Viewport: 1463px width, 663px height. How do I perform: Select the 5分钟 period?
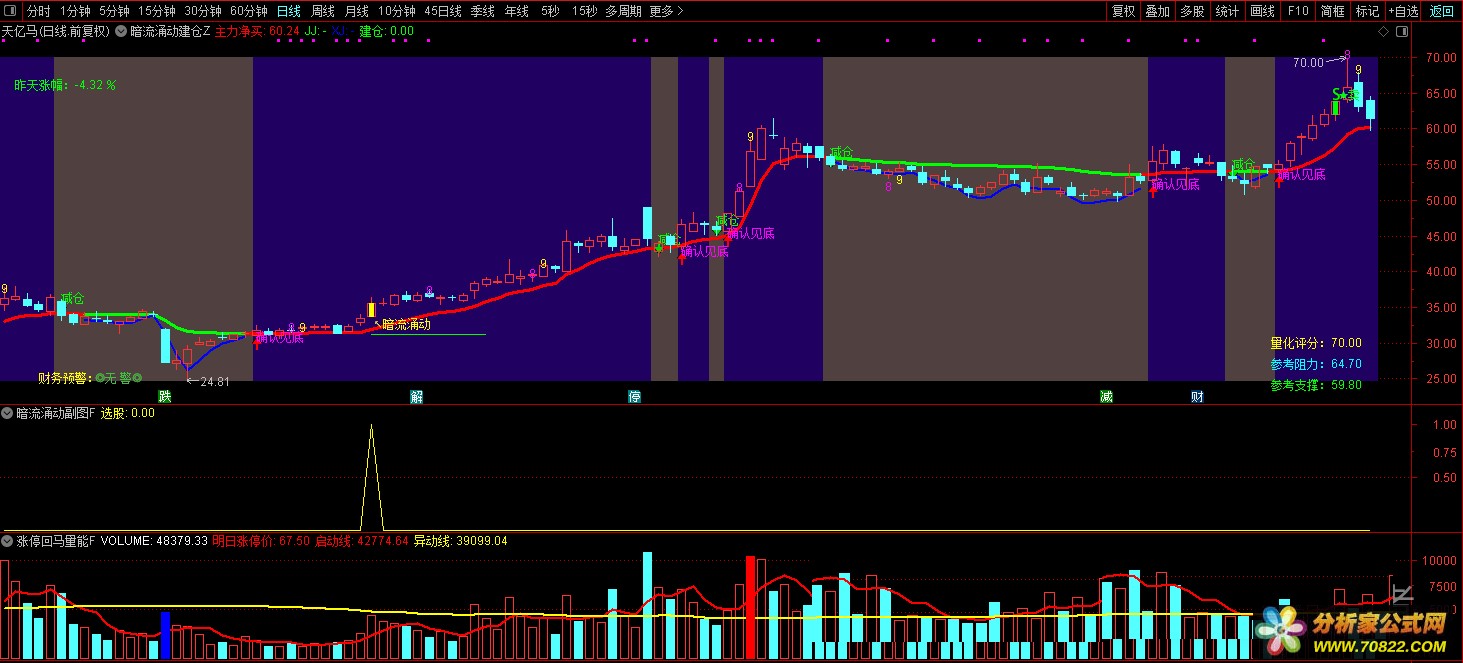point(114,11)
